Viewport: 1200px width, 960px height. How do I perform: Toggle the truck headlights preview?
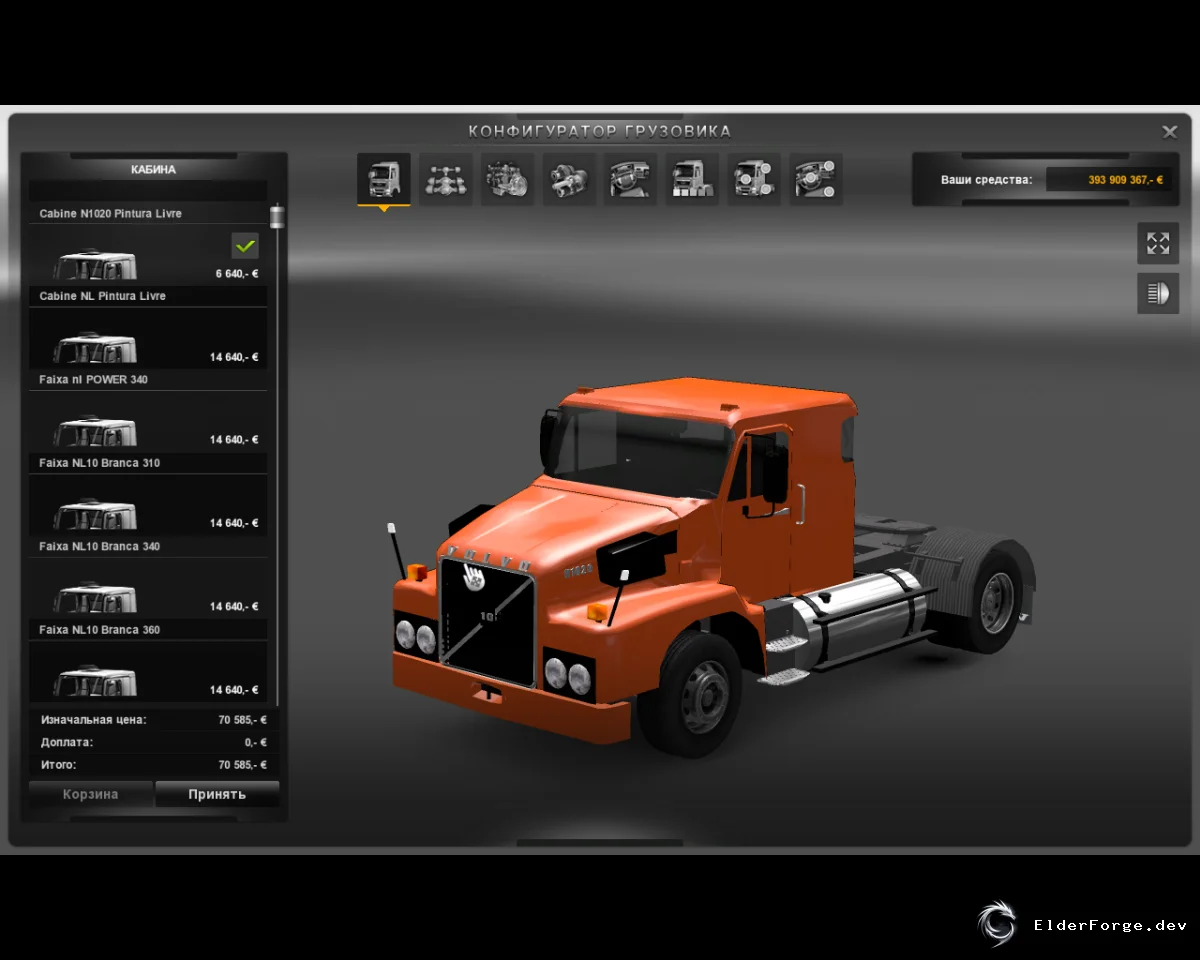[x=1158, y=293]
